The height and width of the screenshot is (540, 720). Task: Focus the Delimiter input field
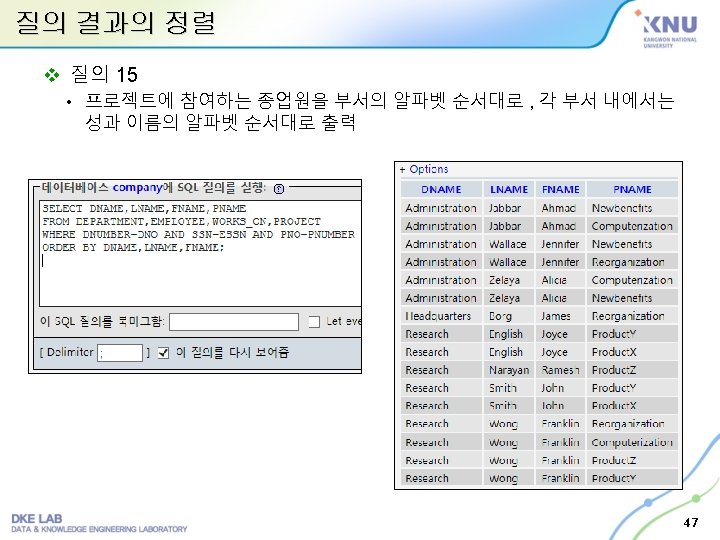click(120, 353)
